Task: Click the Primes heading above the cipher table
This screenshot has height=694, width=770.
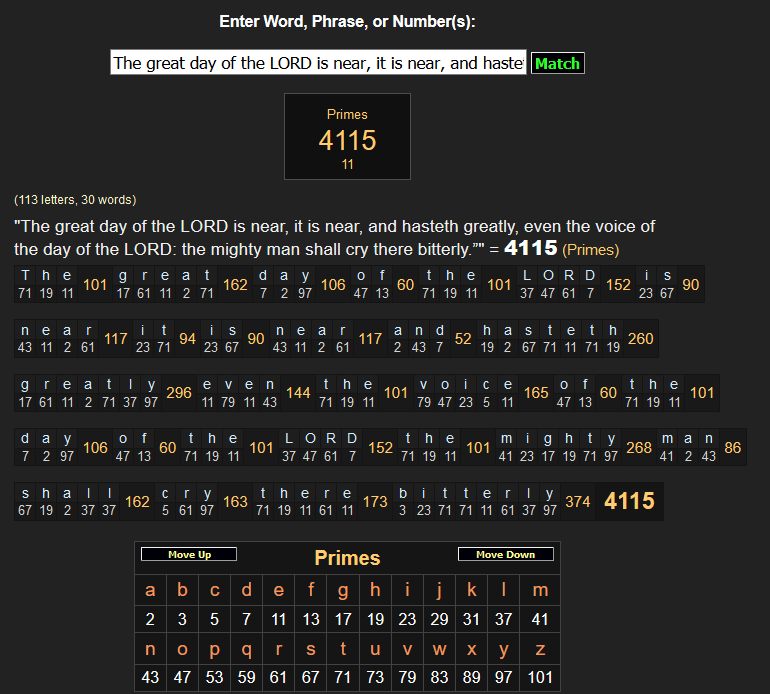Action: pos(347,558)
